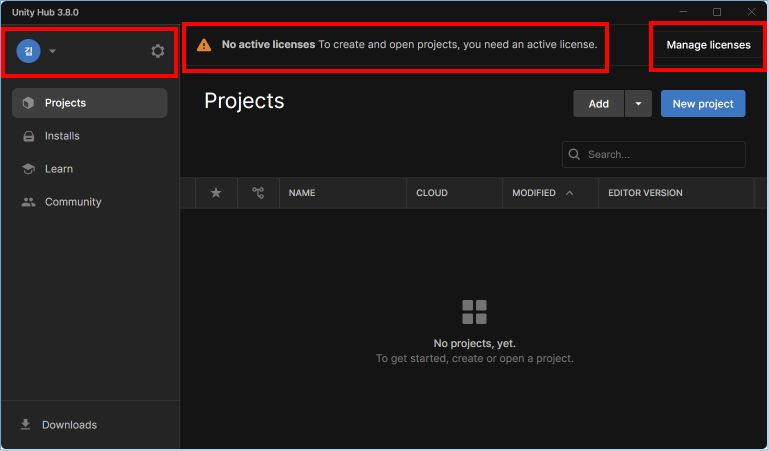Click the Learn graduation cap icon
This screenshot has height=451, width=769.
(28, 169)
